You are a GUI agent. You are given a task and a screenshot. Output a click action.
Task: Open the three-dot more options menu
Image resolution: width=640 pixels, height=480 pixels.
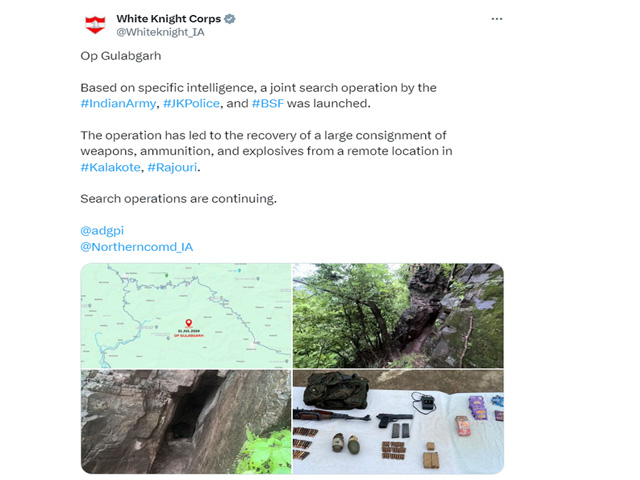pyautogui.click(x=497, y=19)
